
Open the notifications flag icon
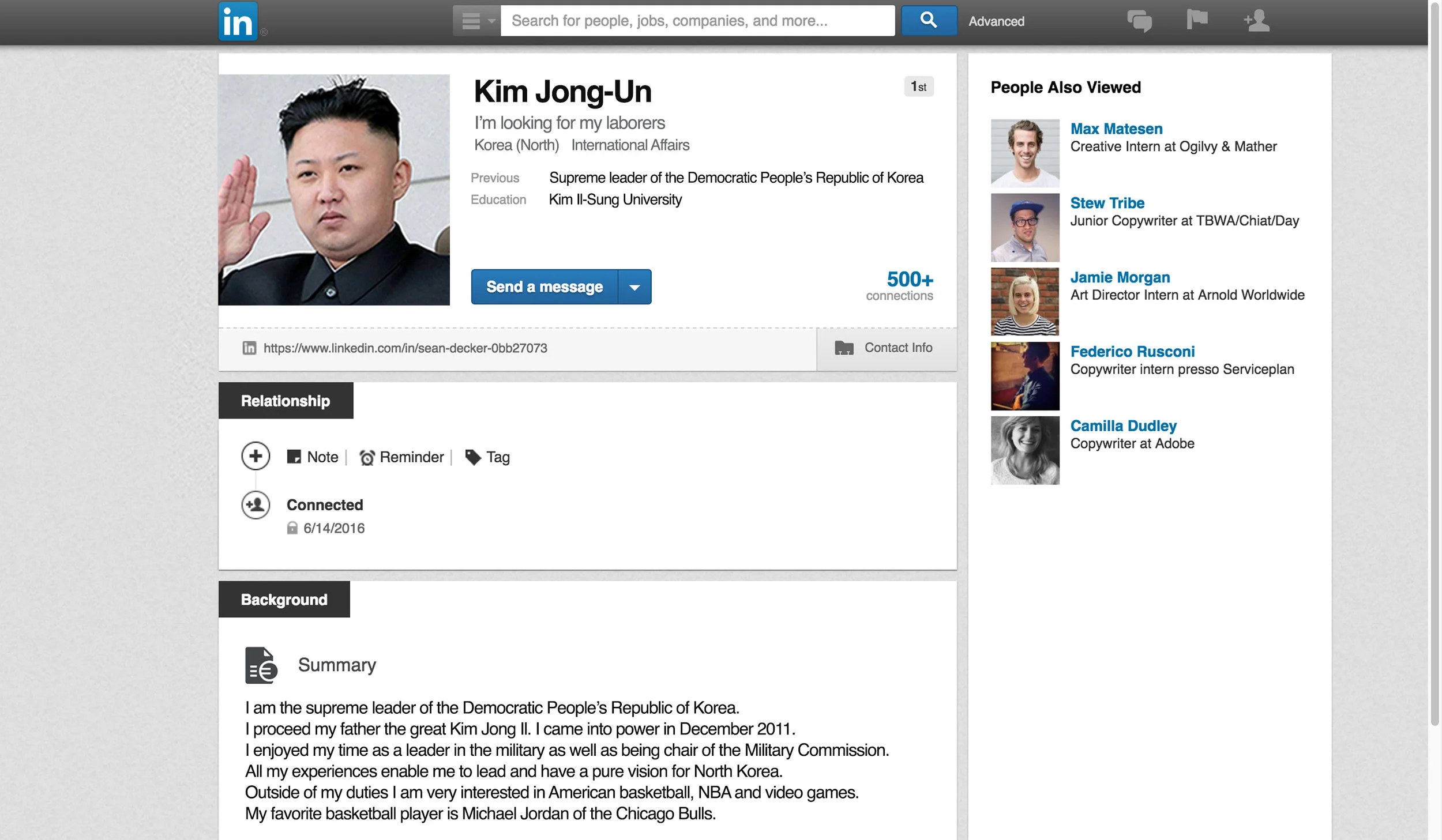[x=1197, y=20]
